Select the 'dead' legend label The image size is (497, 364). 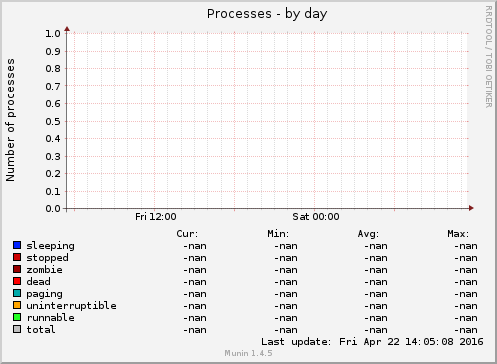point(38,281)
